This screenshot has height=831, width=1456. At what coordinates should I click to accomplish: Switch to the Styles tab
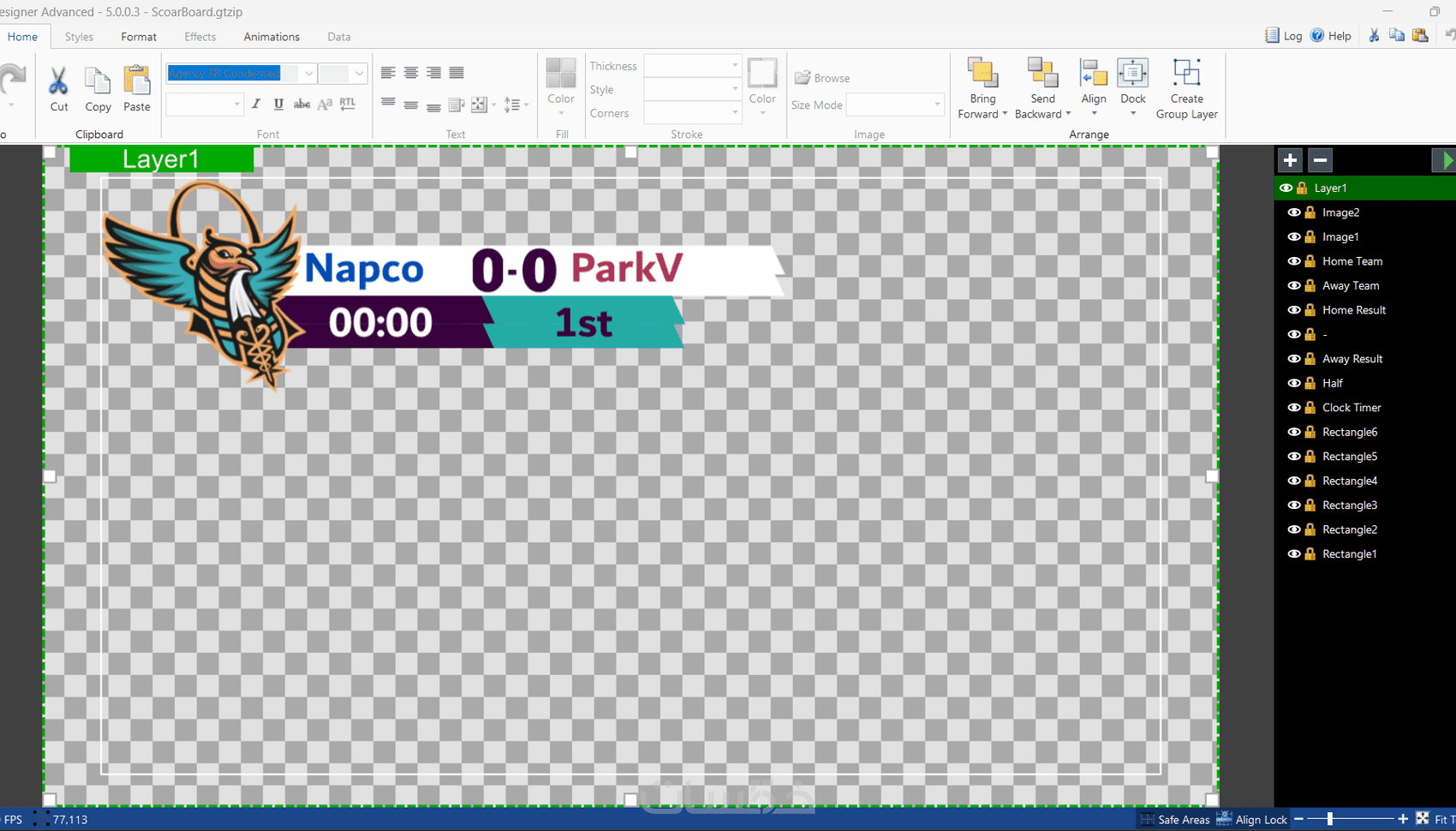79,37
